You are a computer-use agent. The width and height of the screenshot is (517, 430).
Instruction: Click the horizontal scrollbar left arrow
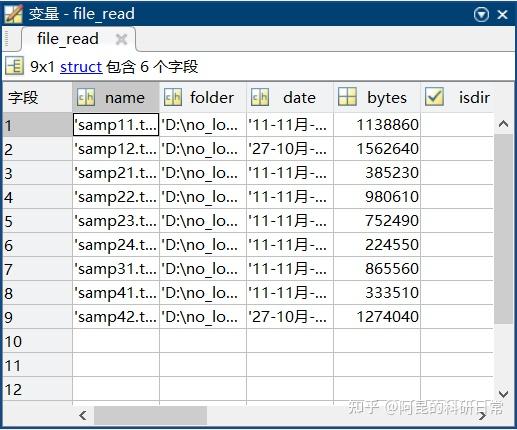coord(83,415)
